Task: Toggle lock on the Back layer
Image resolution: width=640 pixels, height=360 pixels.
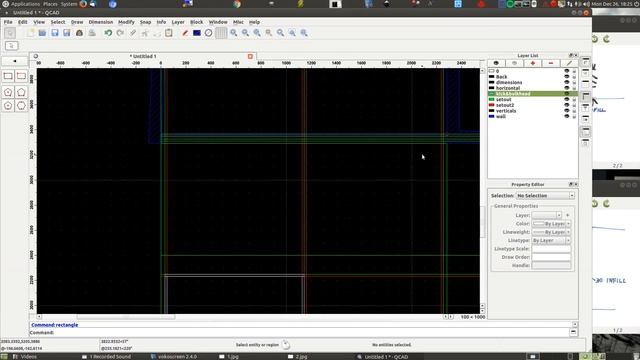Action: point(574,77)
